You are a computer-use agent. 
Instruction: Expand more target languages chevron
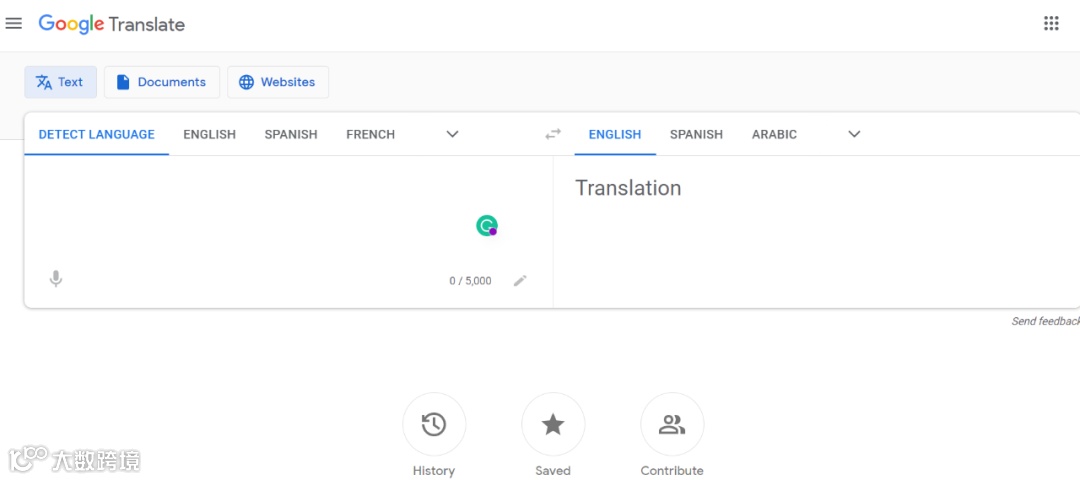(x=854, y=134)
